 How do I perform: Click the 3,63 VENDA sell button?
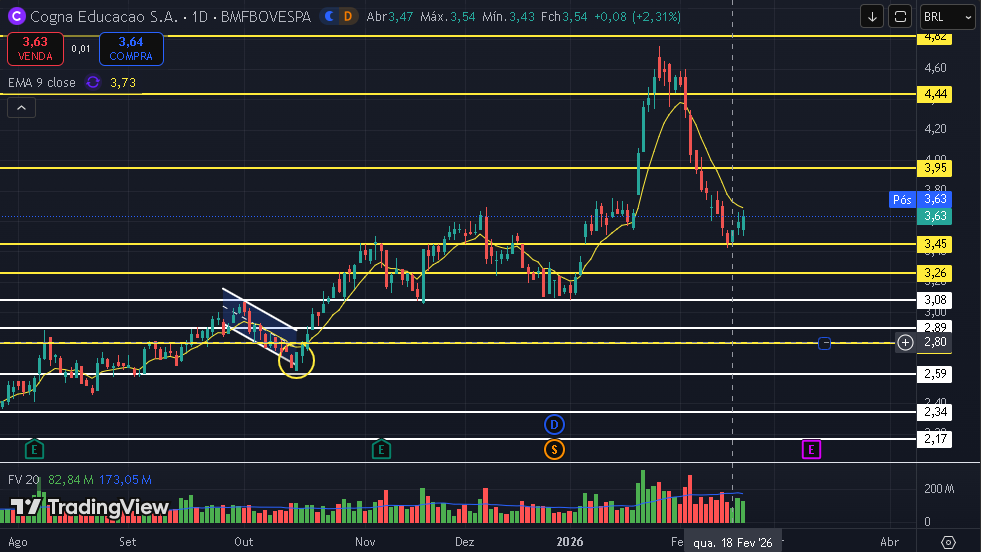[35, 49]
